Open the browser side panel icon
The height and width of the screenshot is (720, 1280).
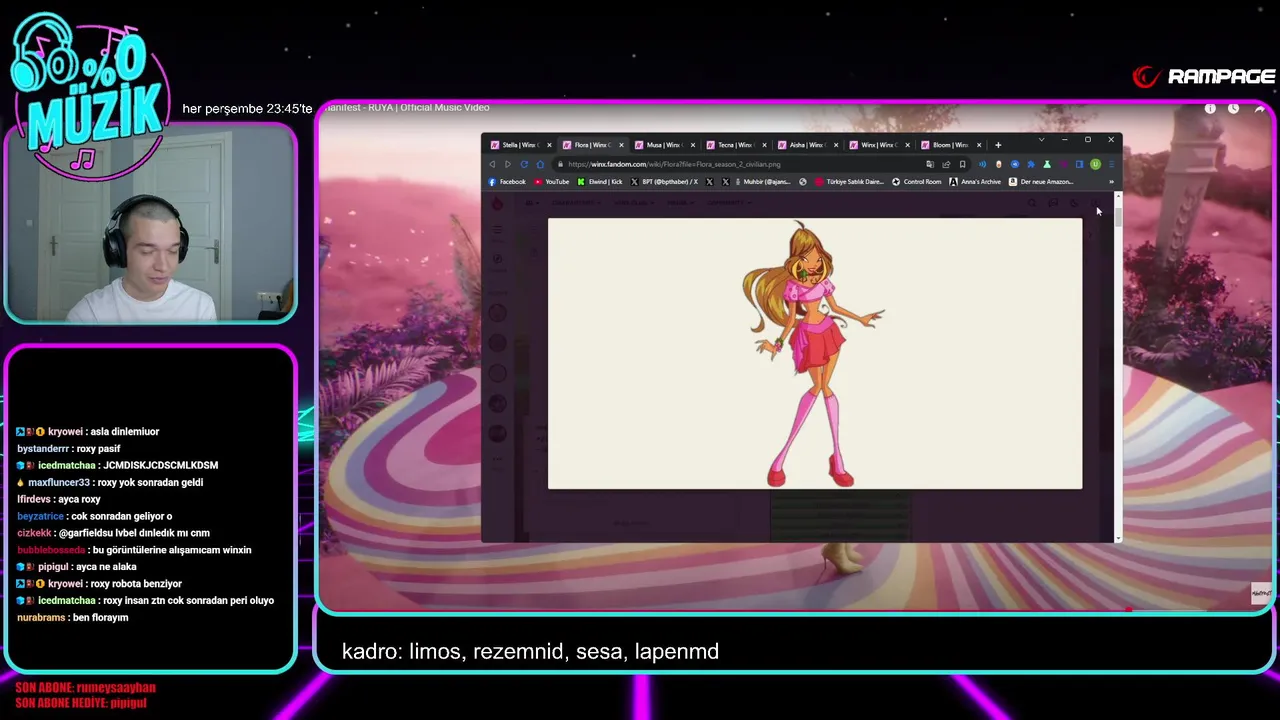pos(1079,164)
